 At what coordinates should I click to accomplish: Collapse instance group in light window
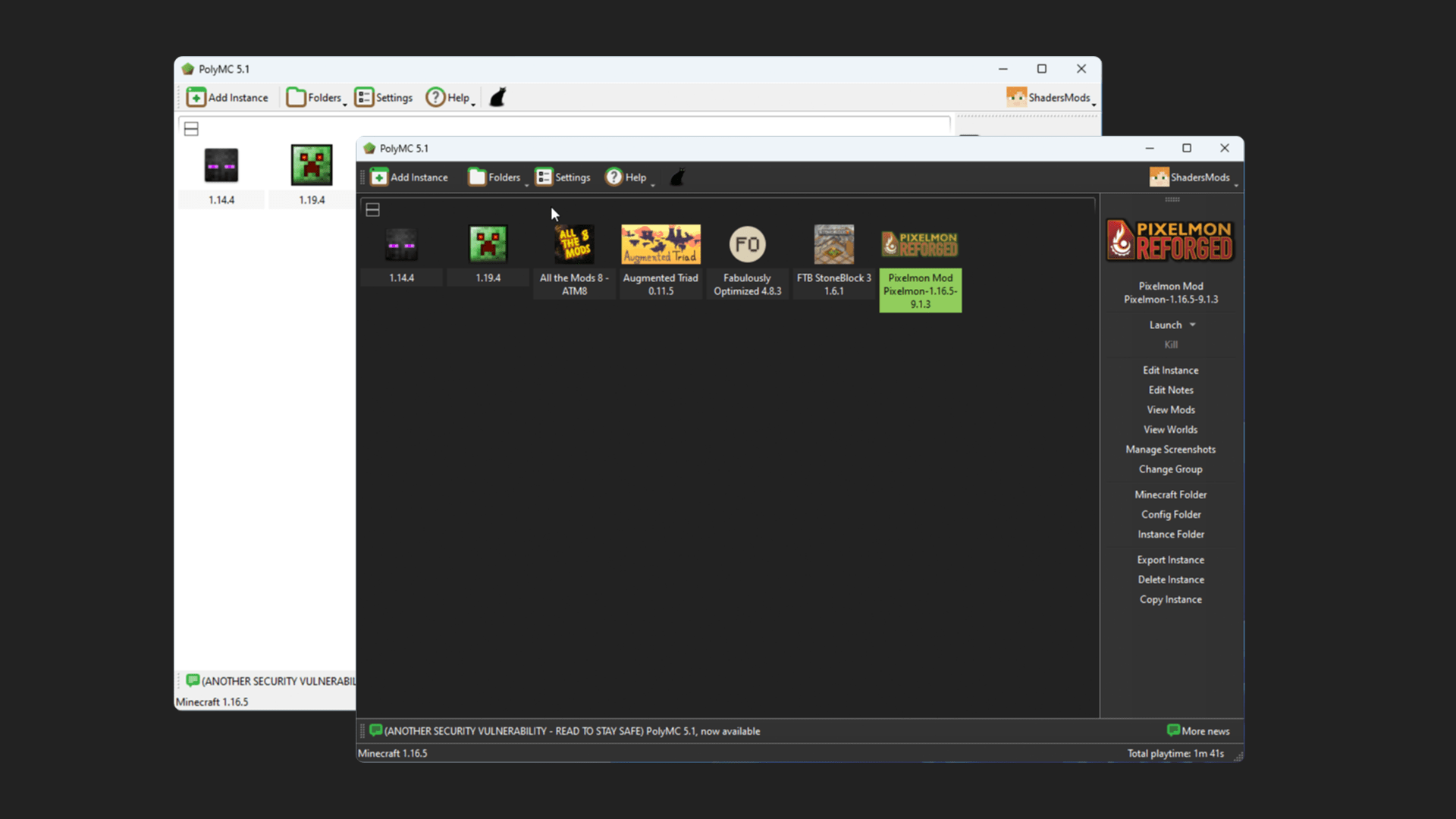(191, 130)
